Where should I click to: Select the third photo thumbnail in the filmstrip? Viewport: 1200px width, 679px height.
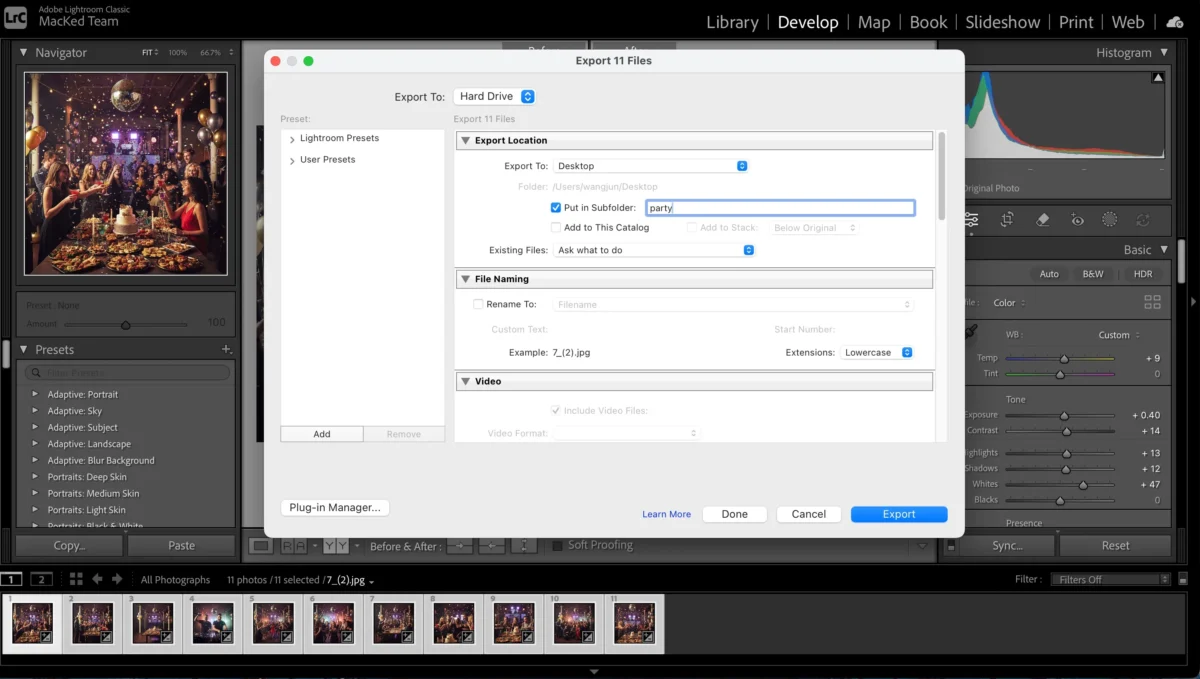pos(152,621)
